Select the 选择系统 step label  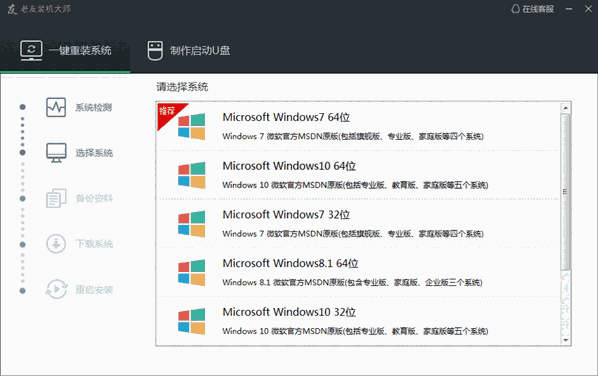94,153
